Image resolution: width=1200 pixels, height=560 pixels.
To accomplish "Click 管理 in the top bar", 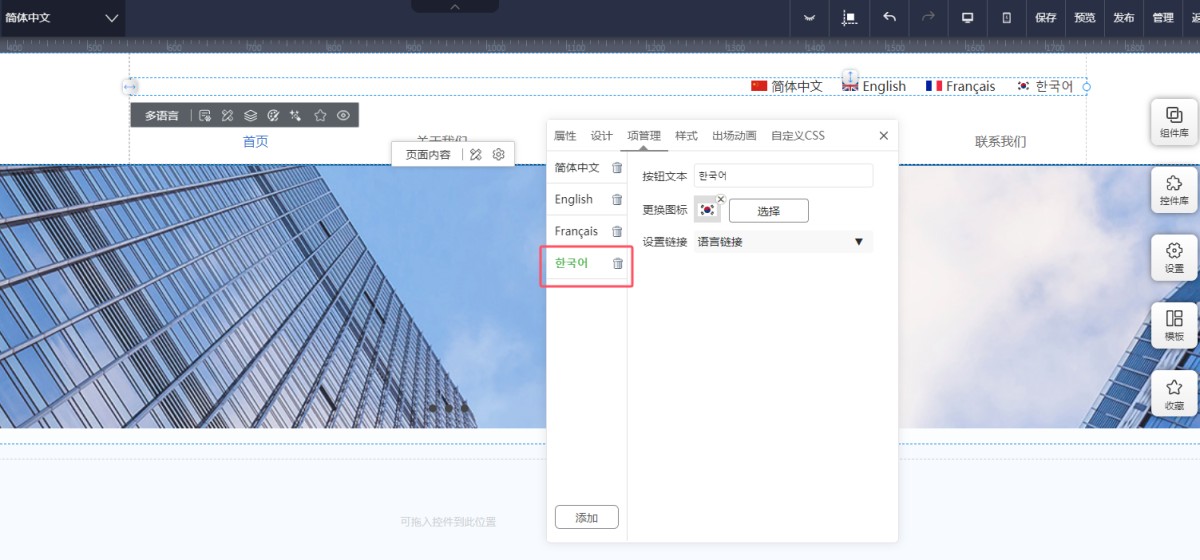I will click(1163, 18).
